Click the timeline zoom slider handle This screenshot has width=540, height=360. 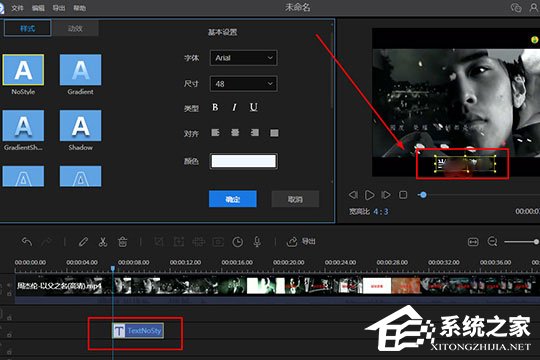[536, 242]
